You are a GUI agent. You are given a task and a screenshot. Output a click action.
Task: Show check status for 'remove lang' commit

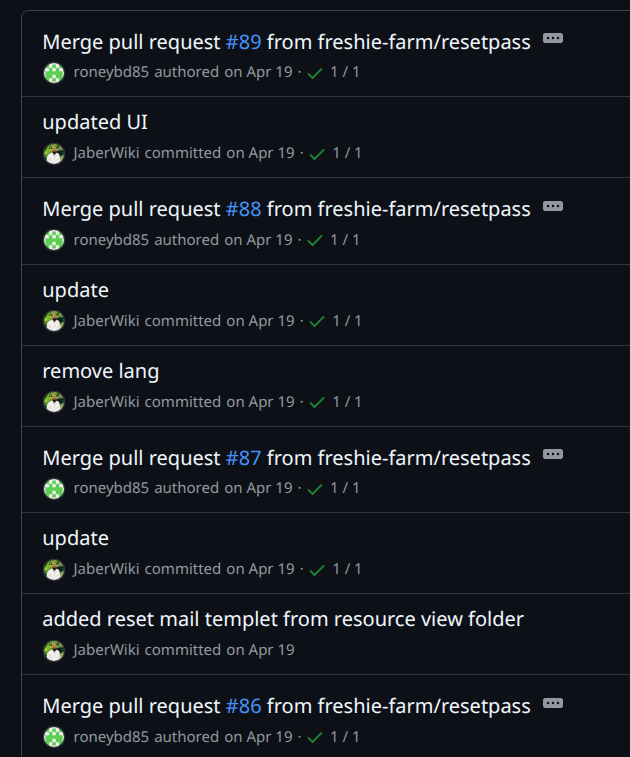coord(335,402)
